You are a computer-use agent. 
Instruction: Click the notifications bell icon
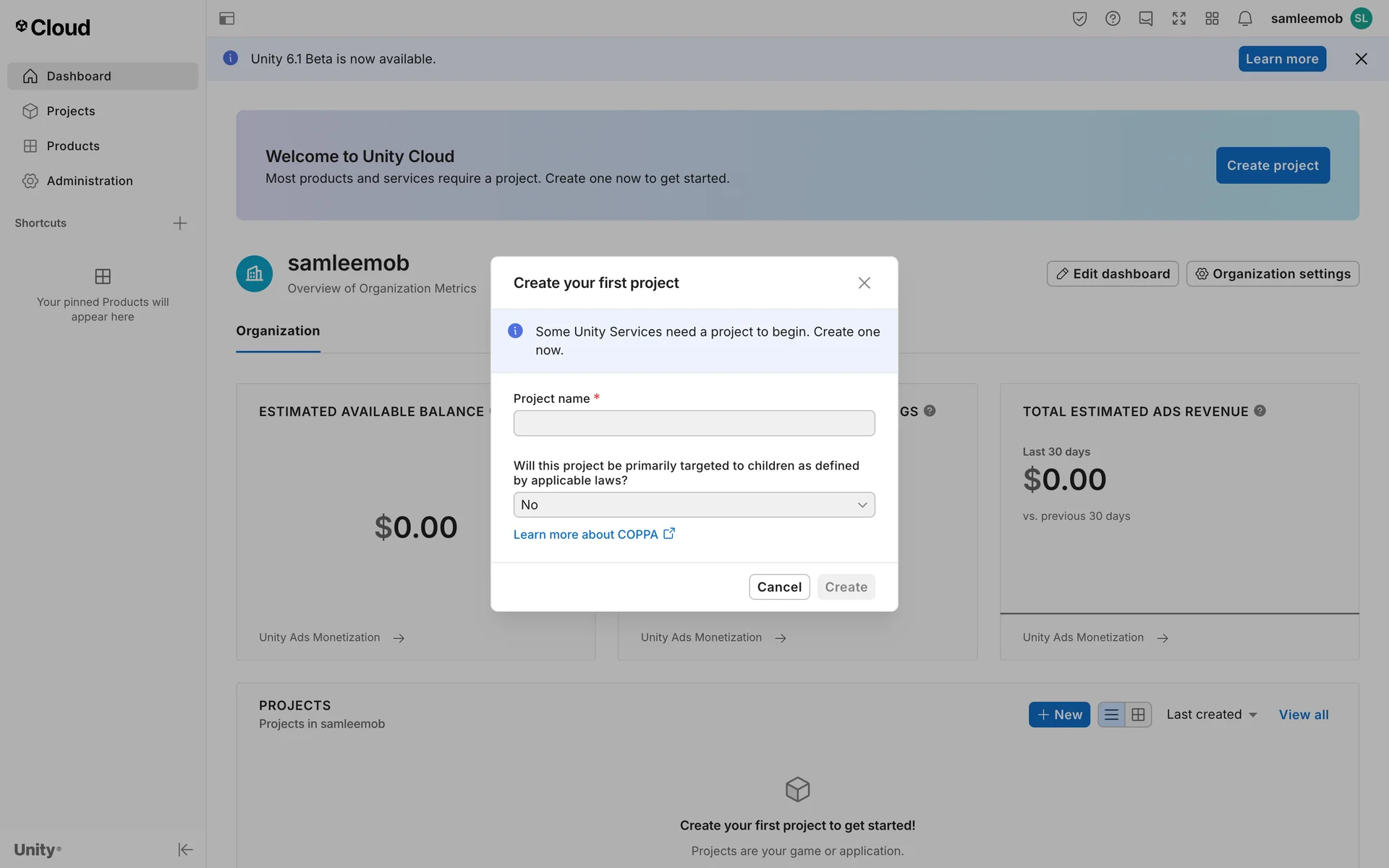click(1244, 19)
